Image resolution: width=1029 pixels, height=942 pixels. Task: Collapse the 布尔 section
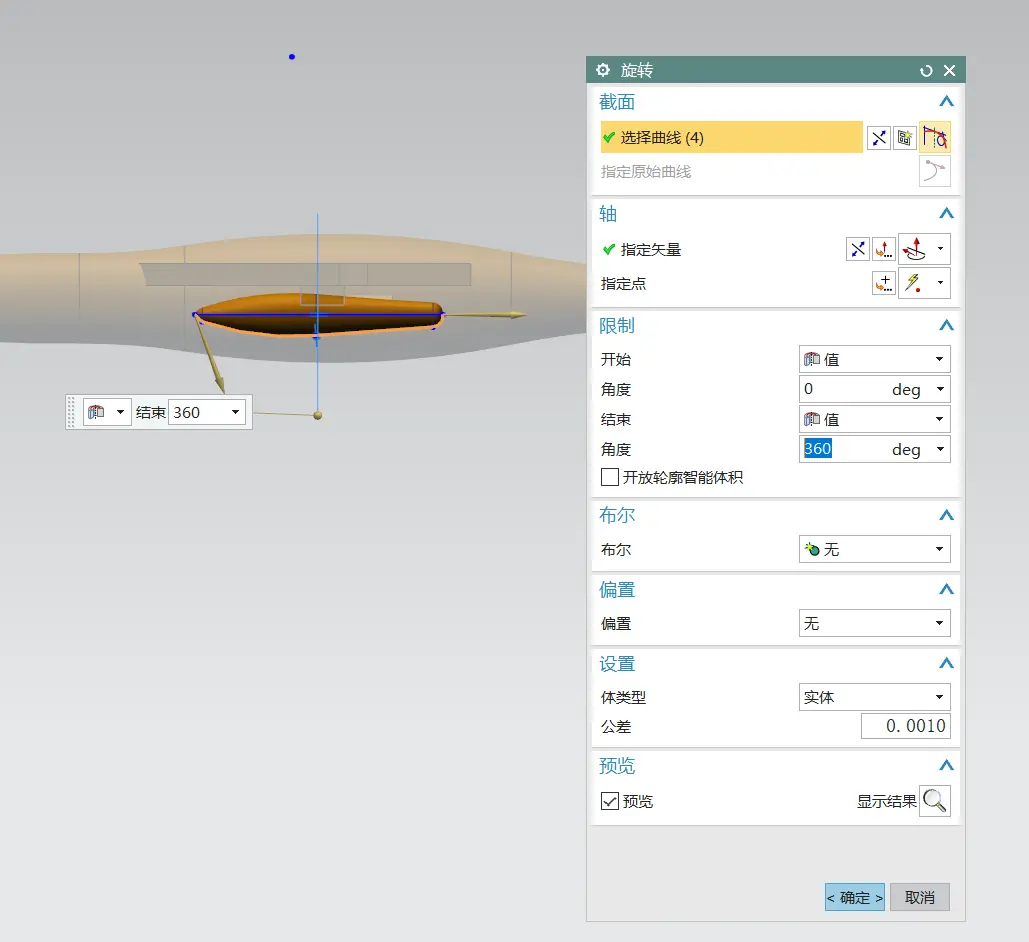click(946, 515)
